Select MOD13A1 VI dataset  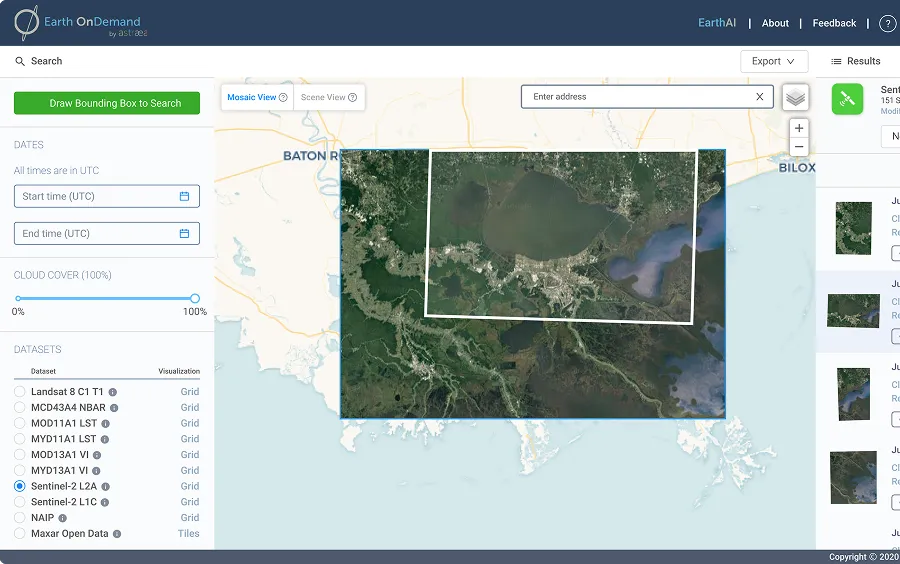coord(20,455)
